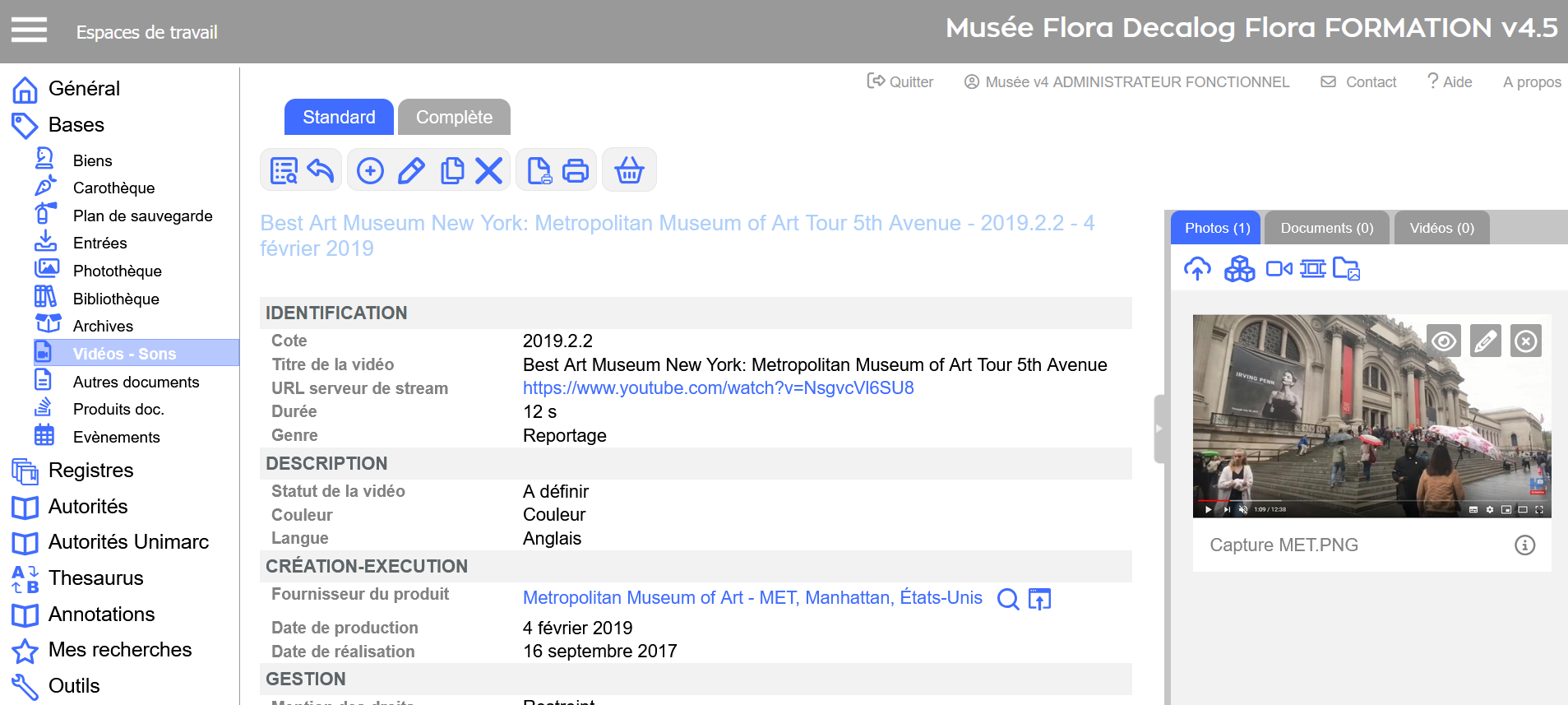
Task: Upload a photo with the cloud icon
Action: click(x=1197, y=269)
